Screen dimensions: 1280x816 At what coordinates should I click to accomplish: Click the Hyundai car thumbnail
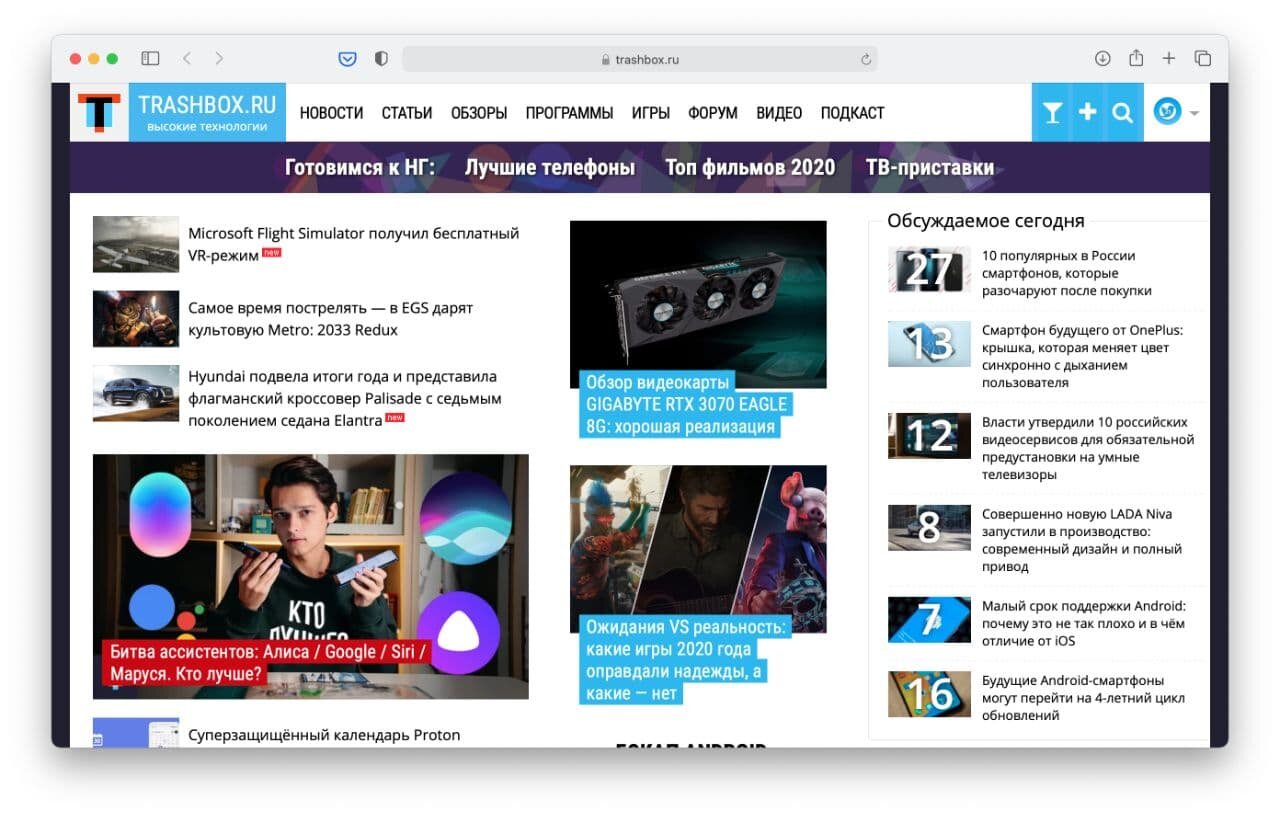point(136,394)
